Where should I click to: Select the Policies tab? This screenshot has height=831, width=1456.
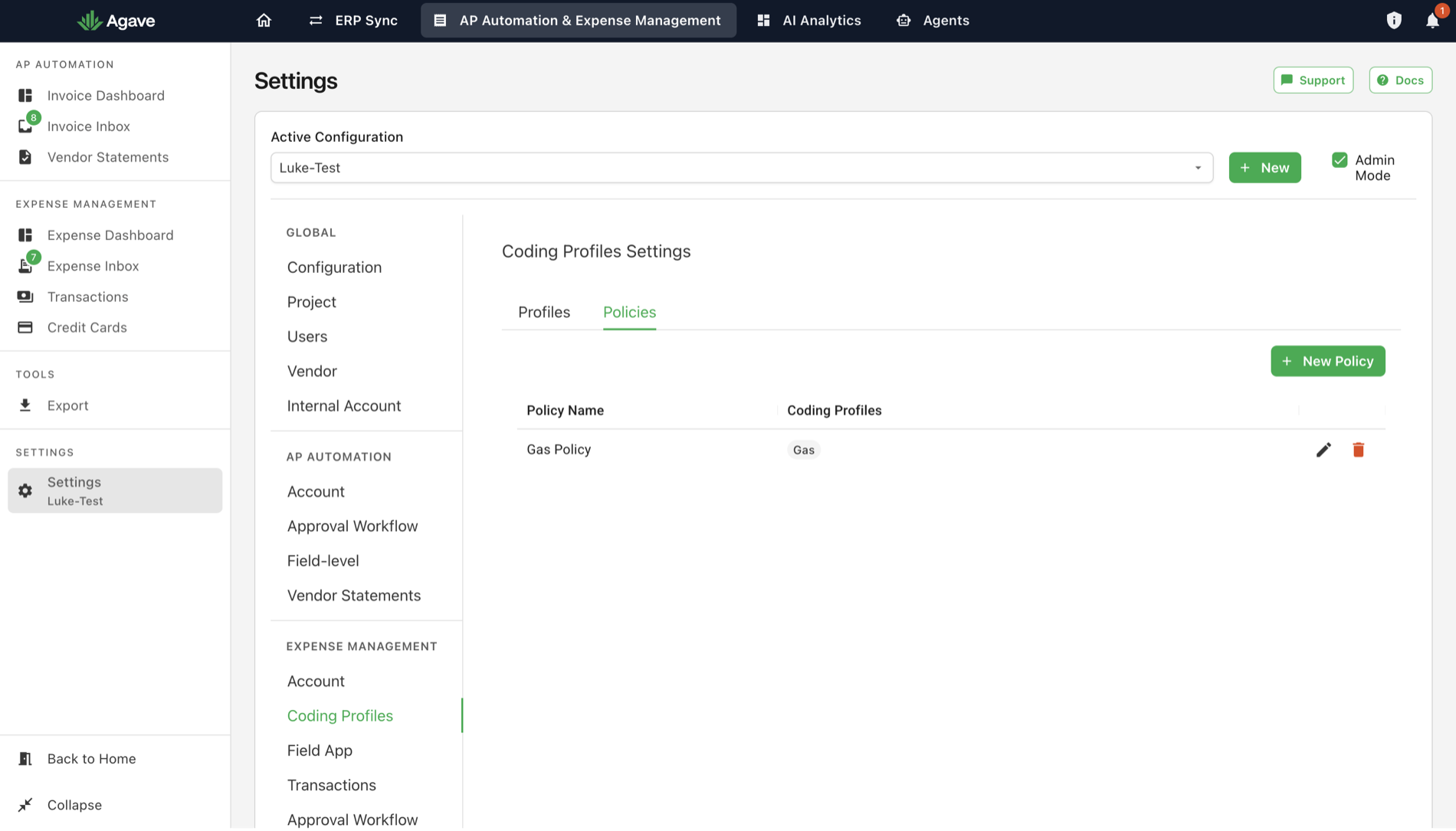pos(629,313)
